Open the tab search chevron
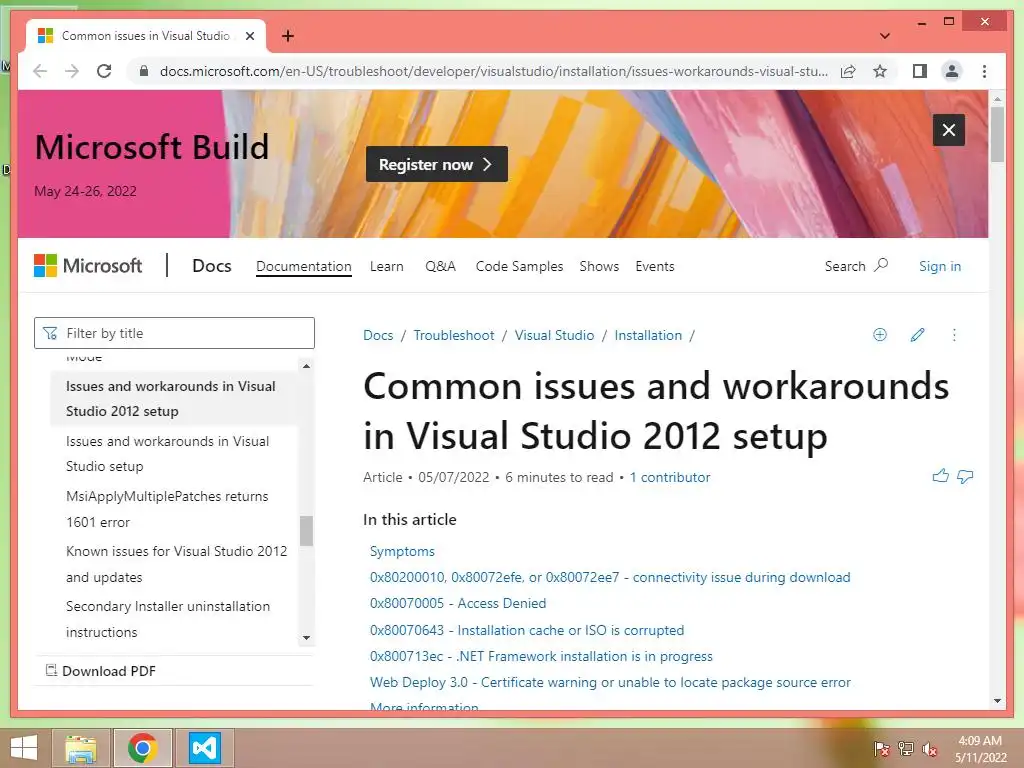The image size is (1024, 768). click(x=885, y=36)
